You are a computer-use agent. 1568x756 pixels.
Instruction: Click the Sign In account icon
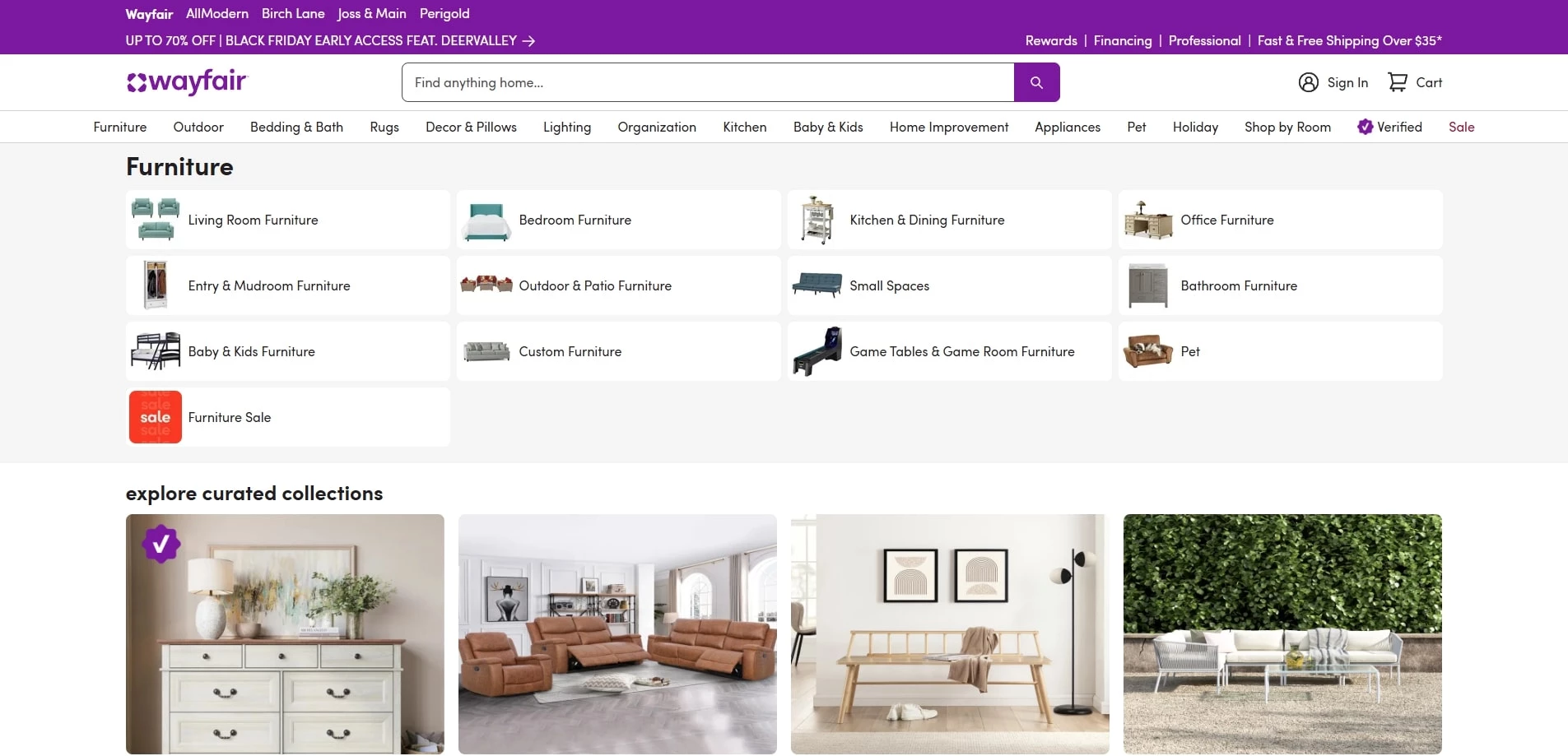point(1309,82)
